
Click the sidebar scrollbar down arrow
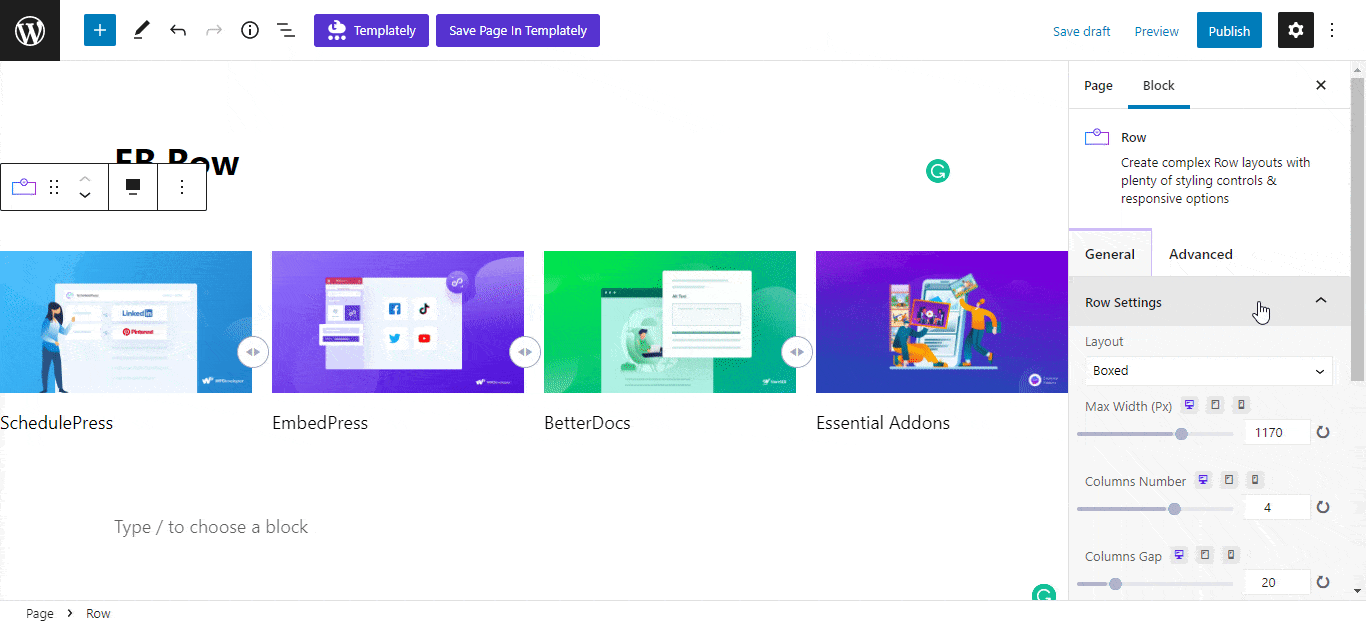(1357, 591)
